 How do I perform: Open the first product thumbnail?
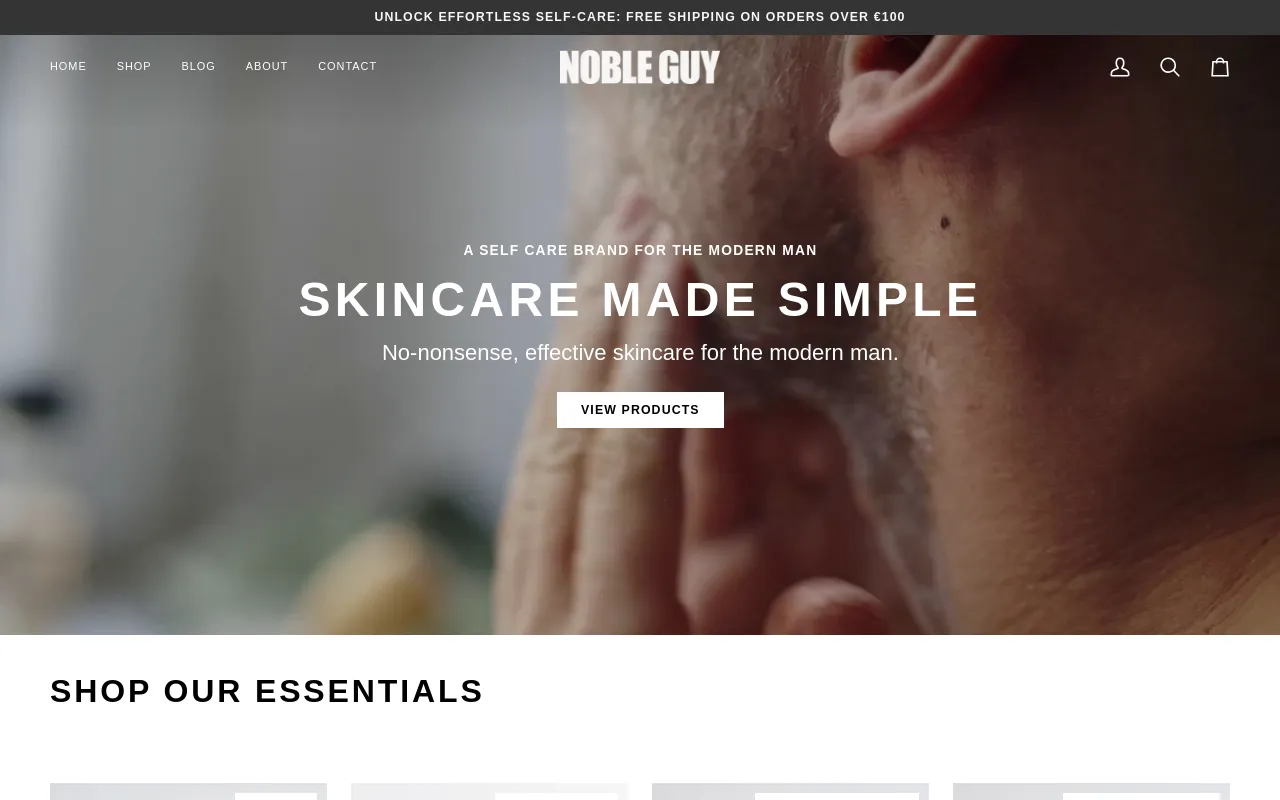(x=188, y=791)
